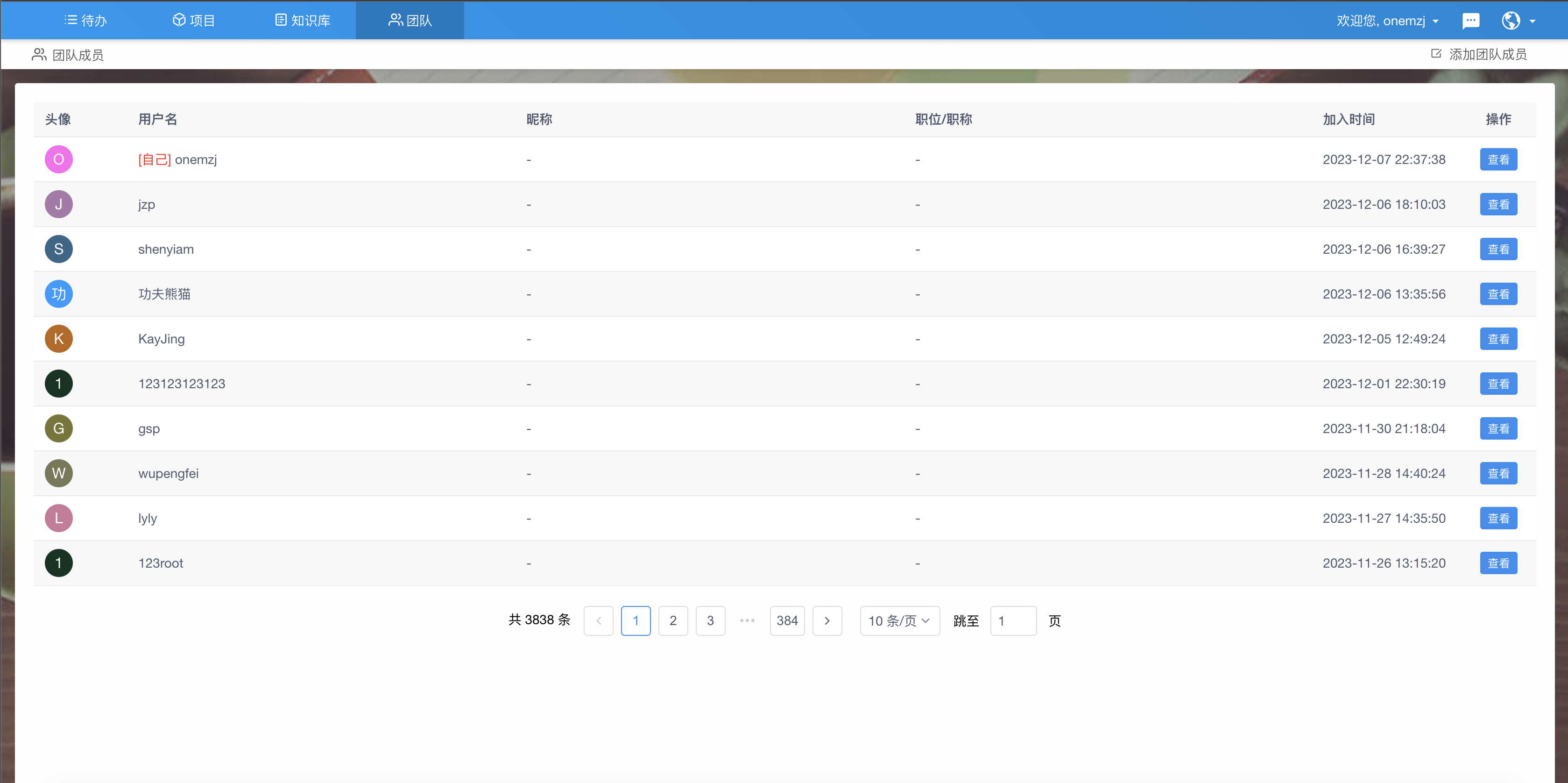Click the gsp olive avatar

click(58, 428)
